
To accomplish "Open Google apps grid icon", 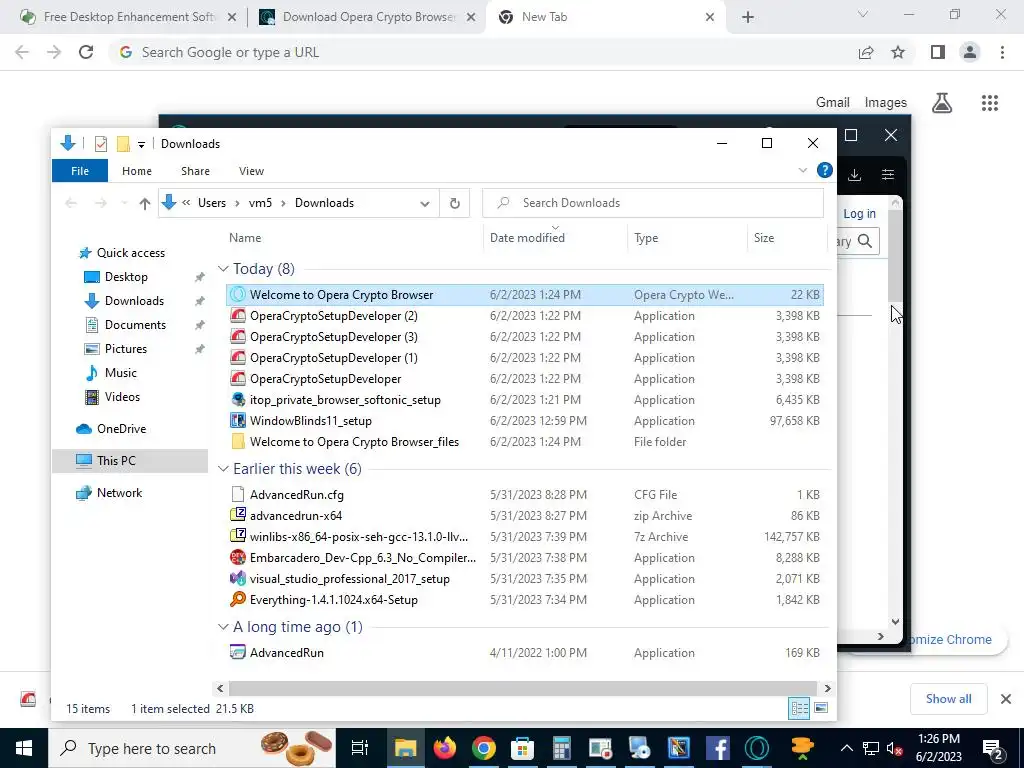I will coord(990,103).
